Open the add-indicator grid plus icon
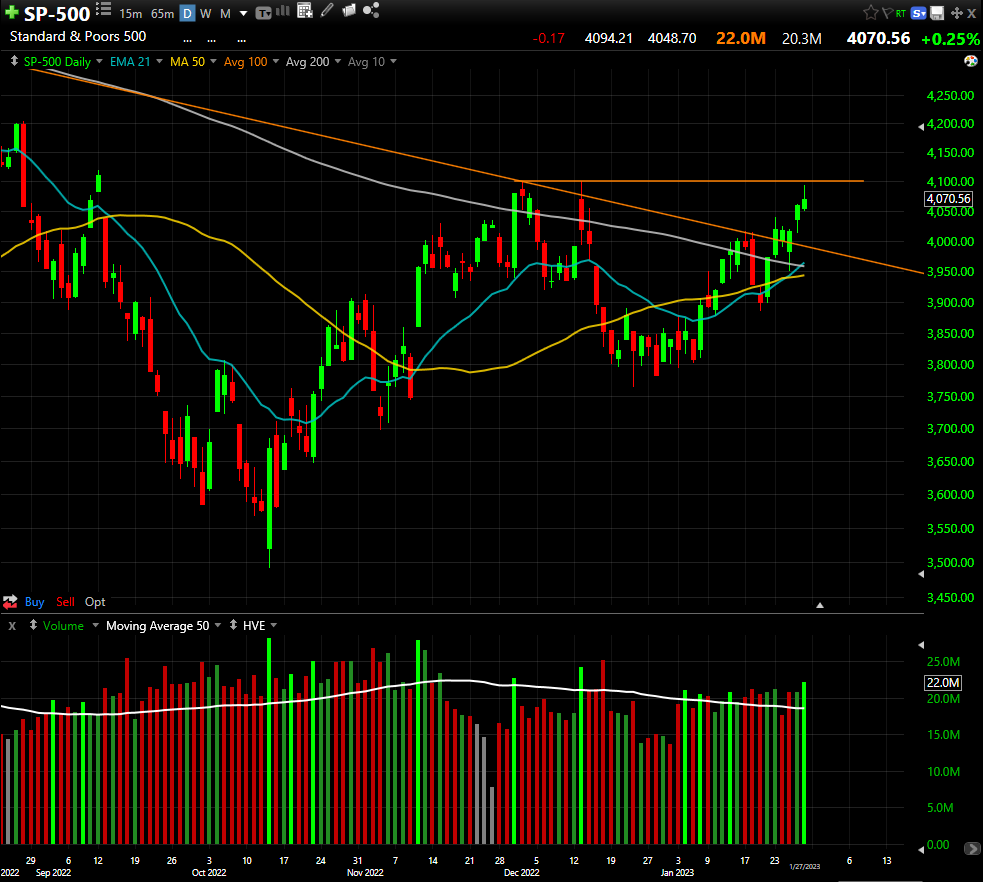 (305, 10)
